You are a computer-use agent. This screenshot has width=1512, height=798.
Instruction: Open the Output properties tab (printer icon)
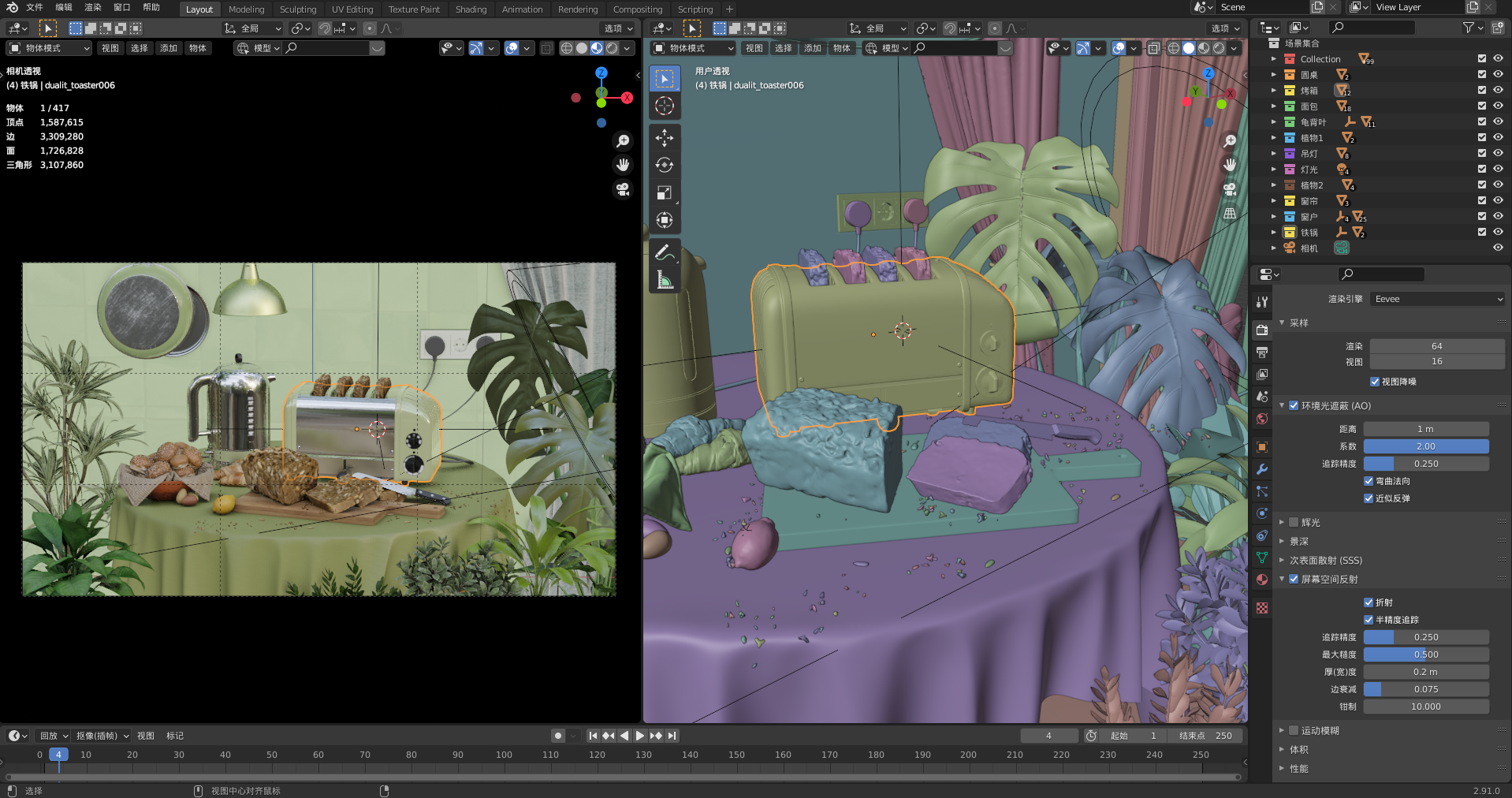(1261, 352)
